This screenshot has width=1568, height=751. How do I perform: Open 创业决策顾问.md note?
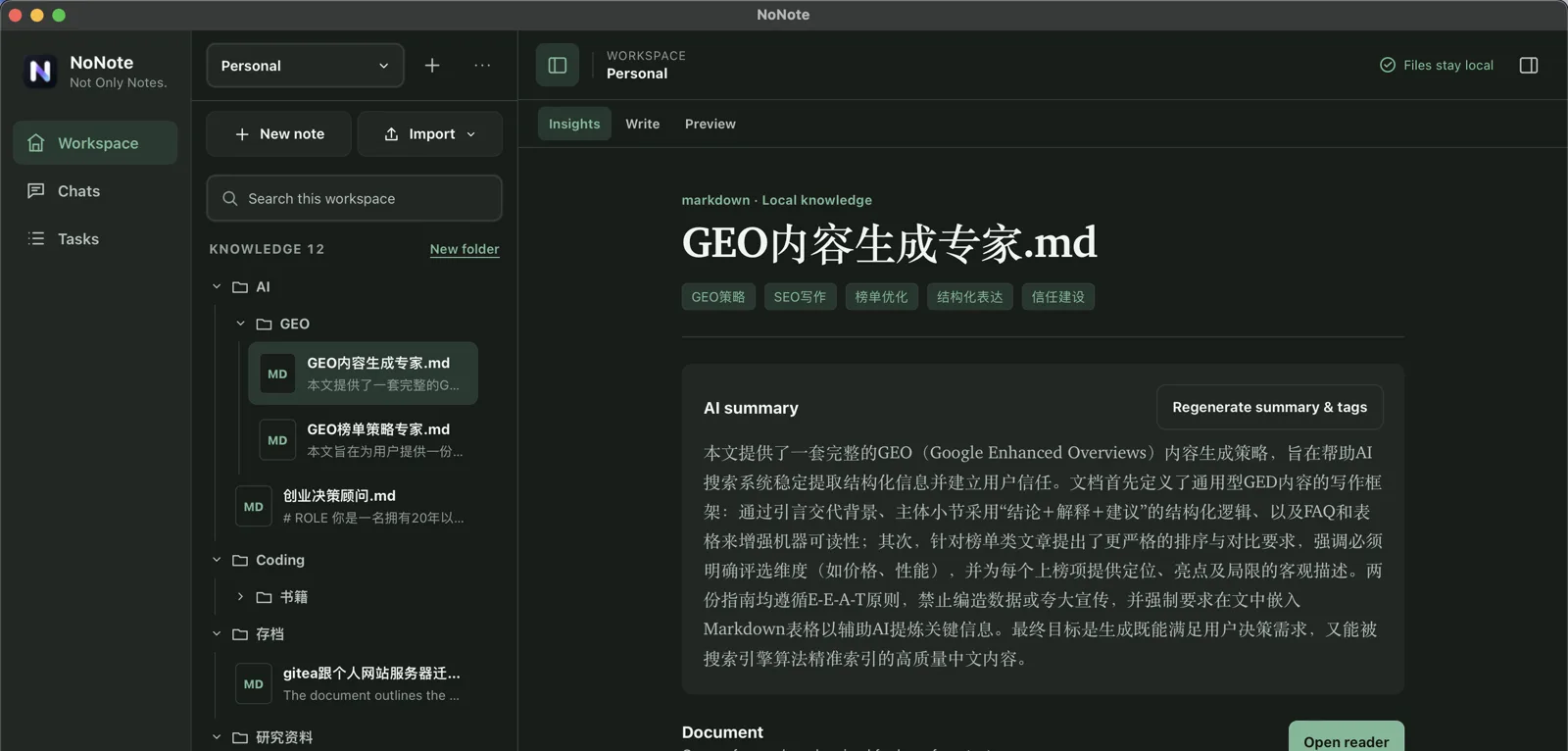[x=353, y=507]
